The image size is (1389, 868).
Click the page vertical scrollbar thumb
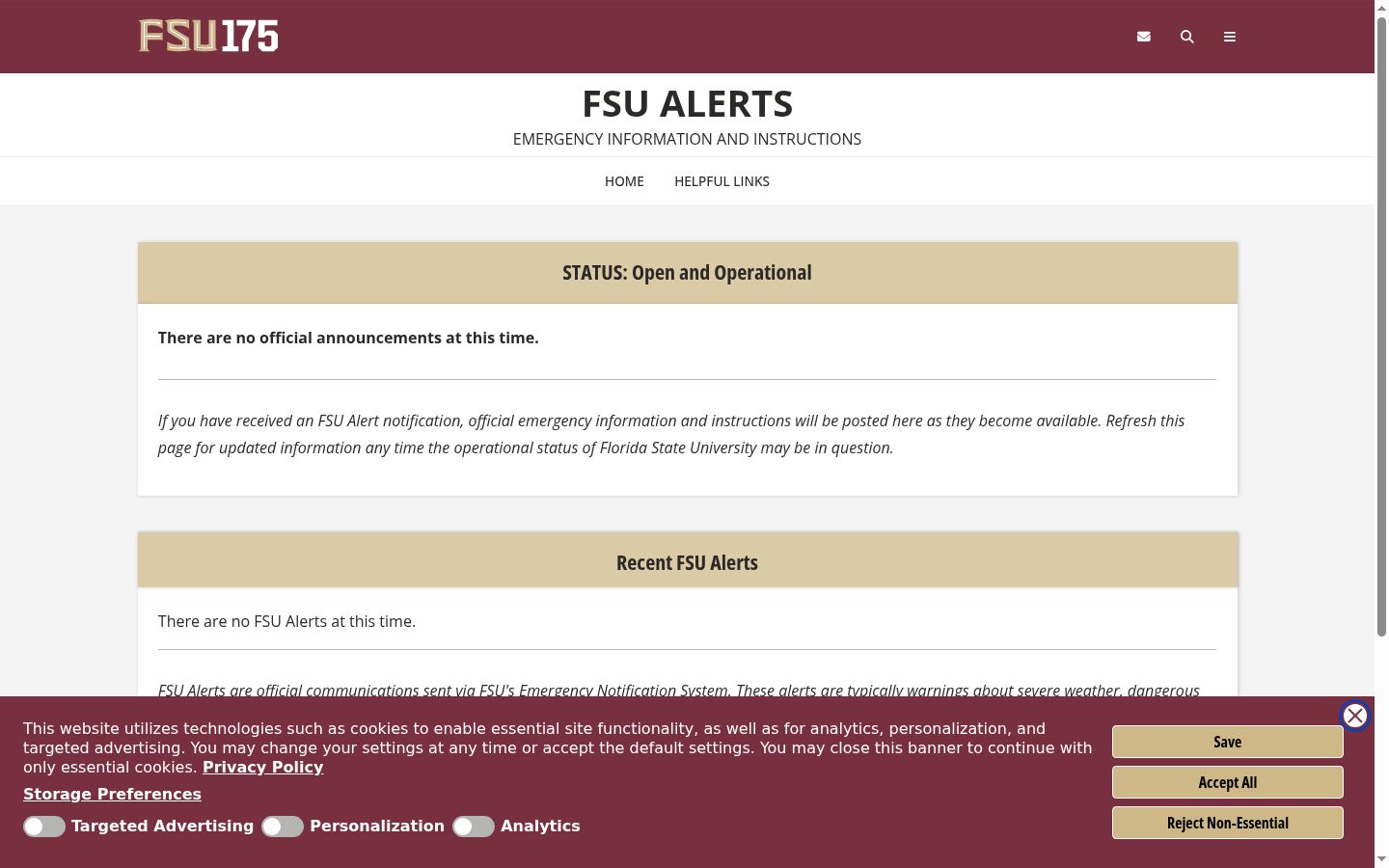click(1381, 326)
